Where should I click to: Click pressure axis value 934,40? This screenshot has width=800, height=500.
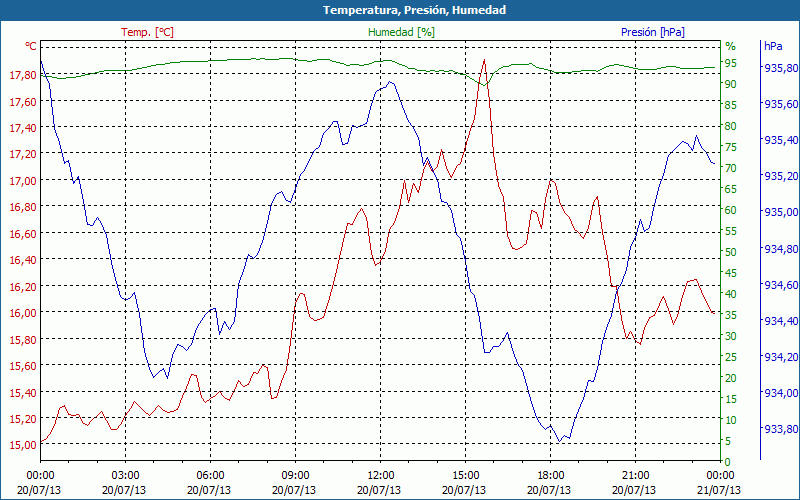[781, 321]
